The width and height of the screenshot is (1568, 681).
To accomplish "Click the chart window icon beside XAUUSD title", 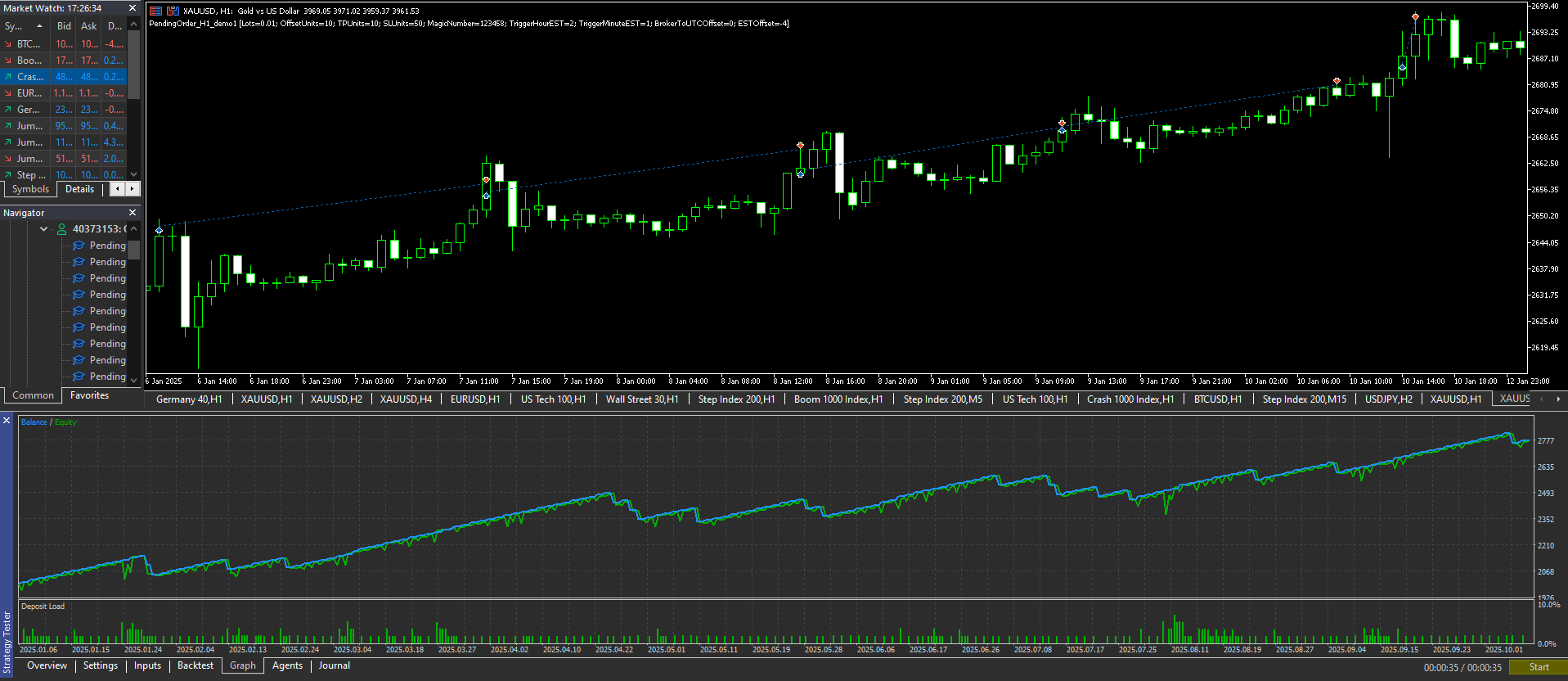I will (x=155, y=11).
